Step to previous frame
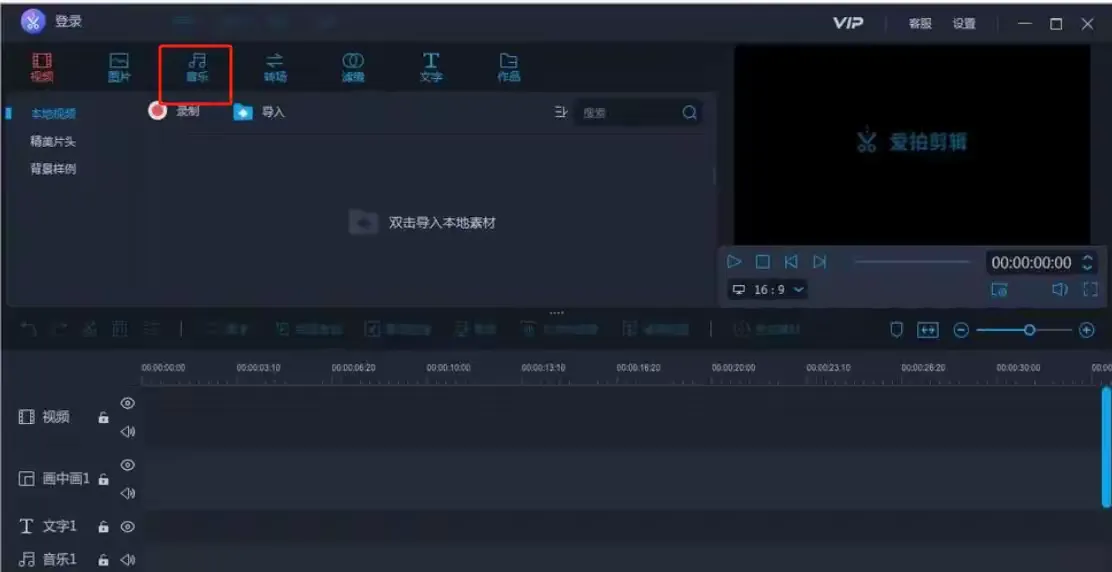Screen dimensions: 1112x572 click(791, 262)
